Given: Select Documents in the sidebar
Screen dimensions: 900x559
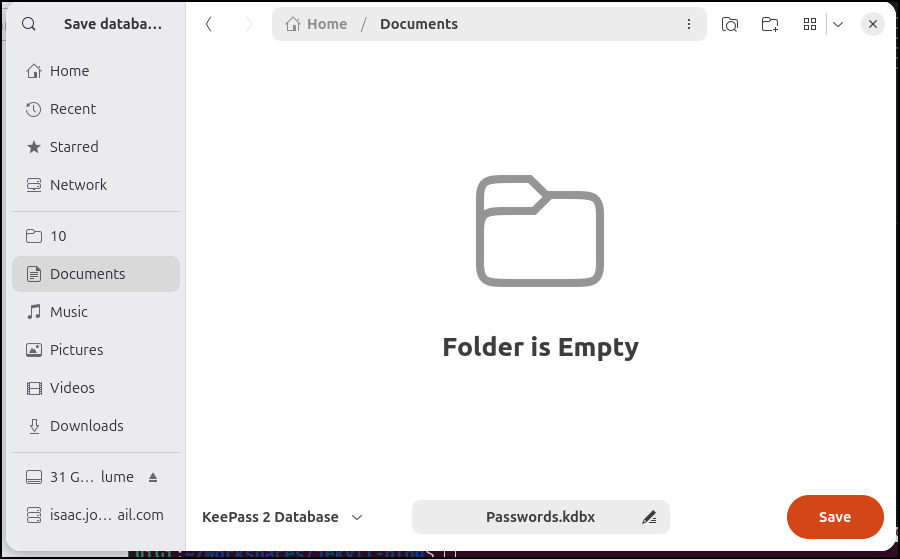Looking at the screenshot, I should tap(96, 274).
